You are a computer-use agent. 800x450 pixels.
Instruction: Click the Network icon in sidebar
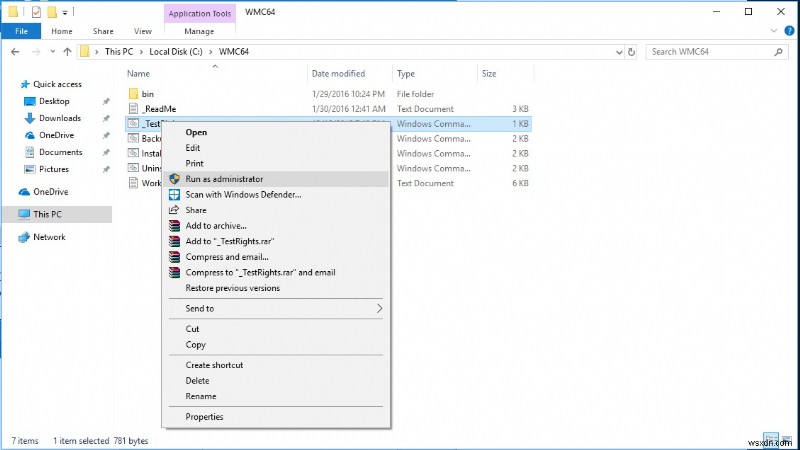(x=24, y=237)
